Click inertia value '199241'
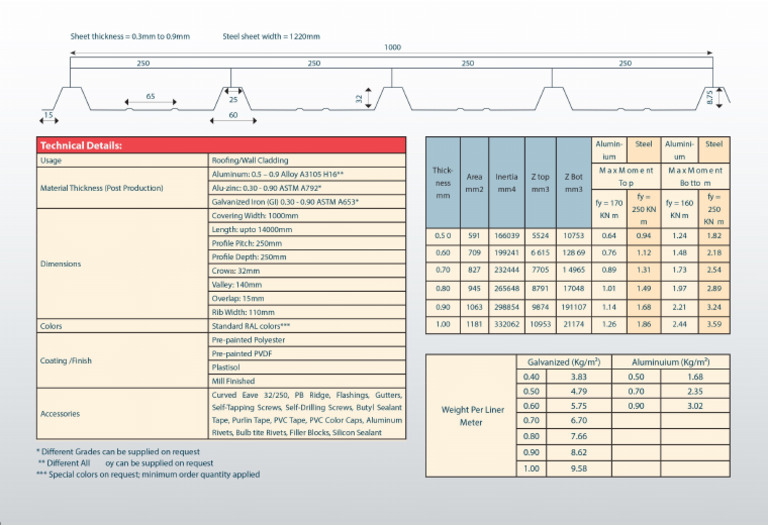The width and height of the screenshot is (768, 525). coord(506,253)
